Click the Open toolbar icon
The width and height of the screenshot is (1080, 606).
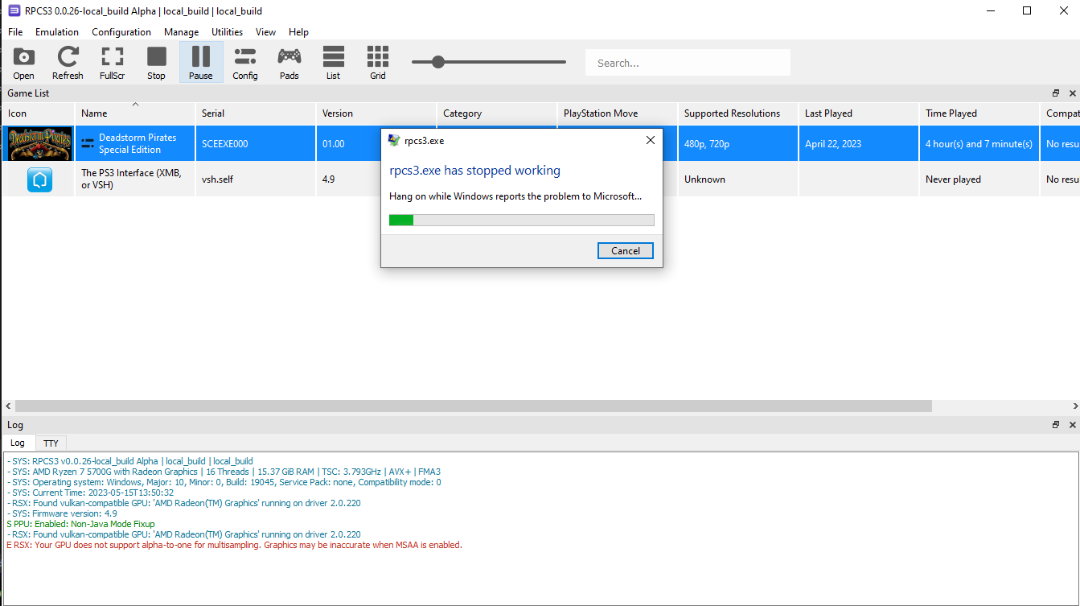tap(23, 62)
